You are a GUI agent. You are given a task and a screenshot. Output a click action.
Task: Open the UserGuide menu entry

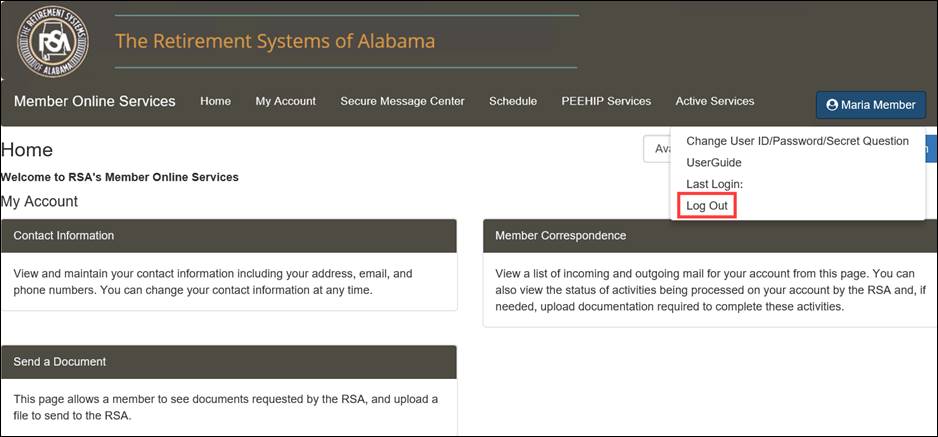click(714, 163)
